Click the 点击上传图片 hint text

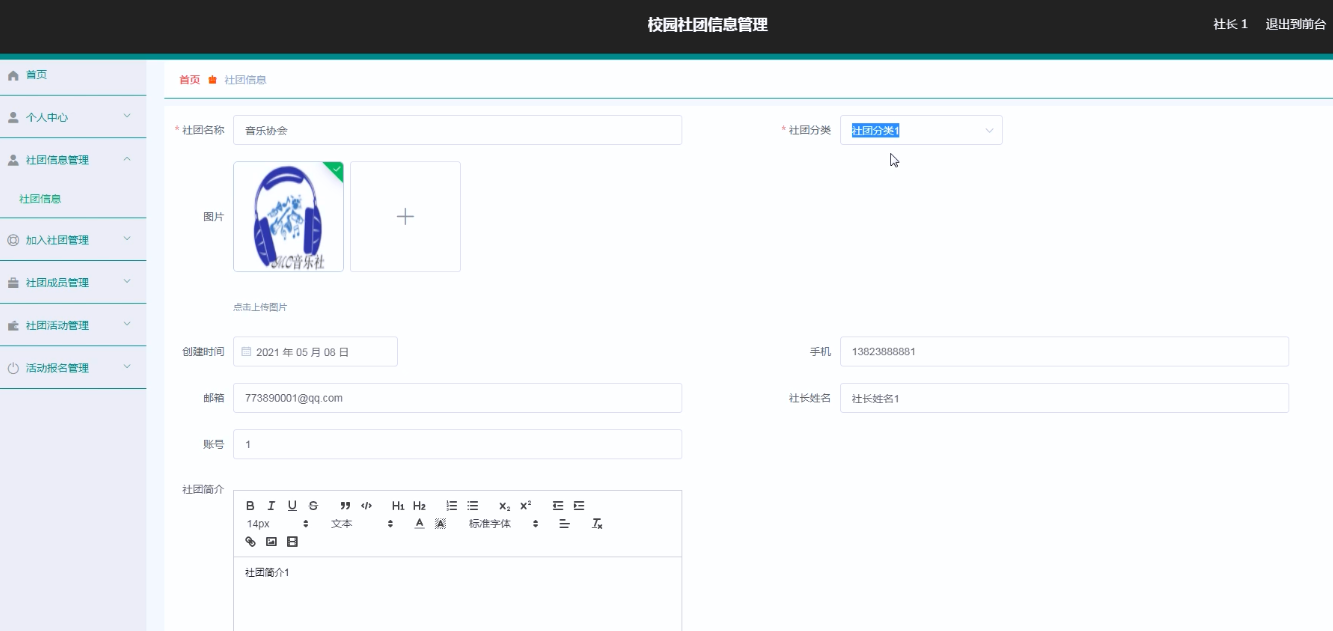pyautogui.click(x=260, y=307)
